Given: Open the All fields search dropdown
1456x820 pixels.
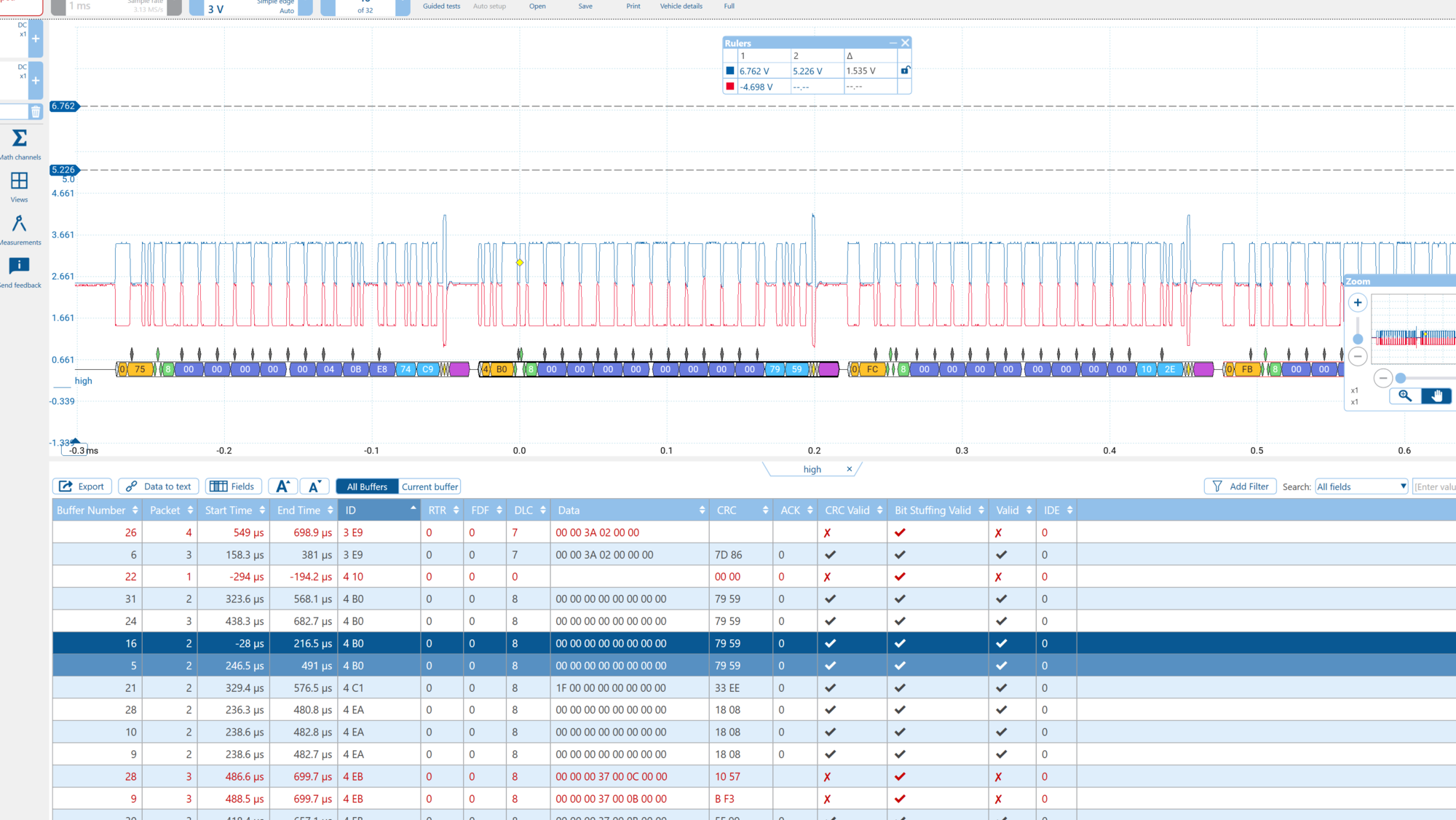Looking at the screenshot, I should pyautogui.click(x=1361, y=486).
